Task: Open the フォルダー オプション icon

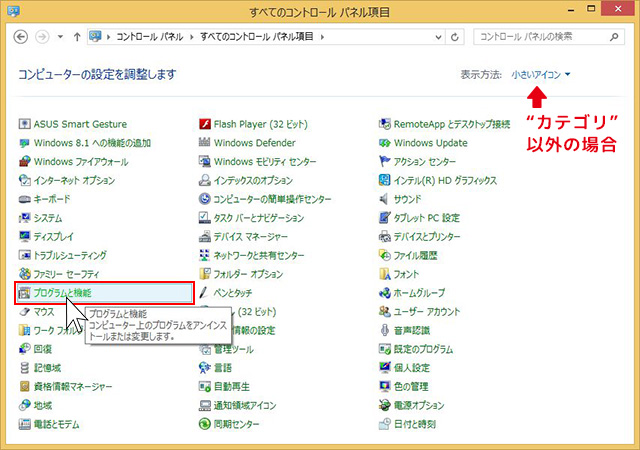Action: (x=204, y=274)
